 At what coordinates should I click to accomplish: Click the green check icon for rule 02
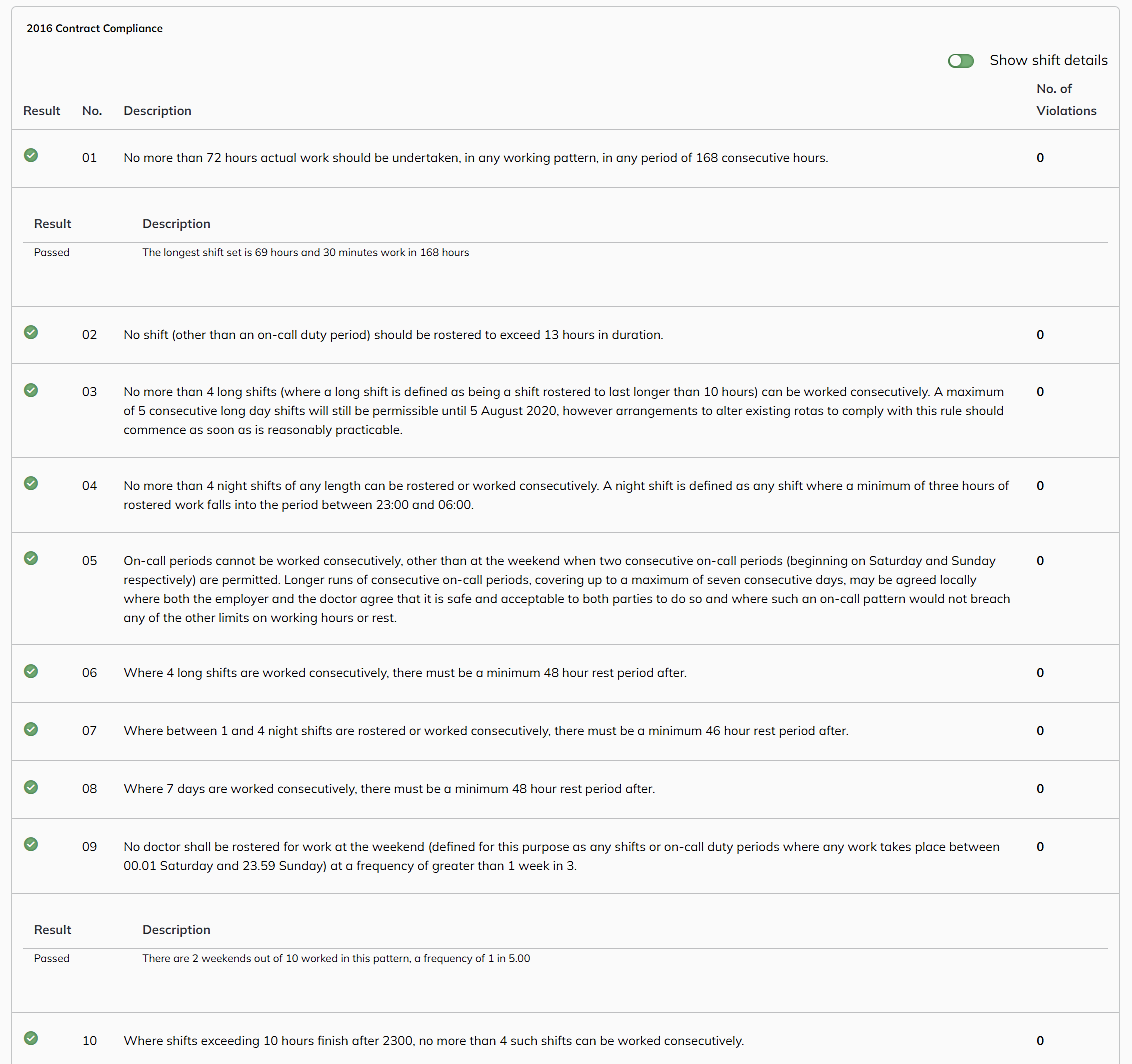[x=31, y=332]
